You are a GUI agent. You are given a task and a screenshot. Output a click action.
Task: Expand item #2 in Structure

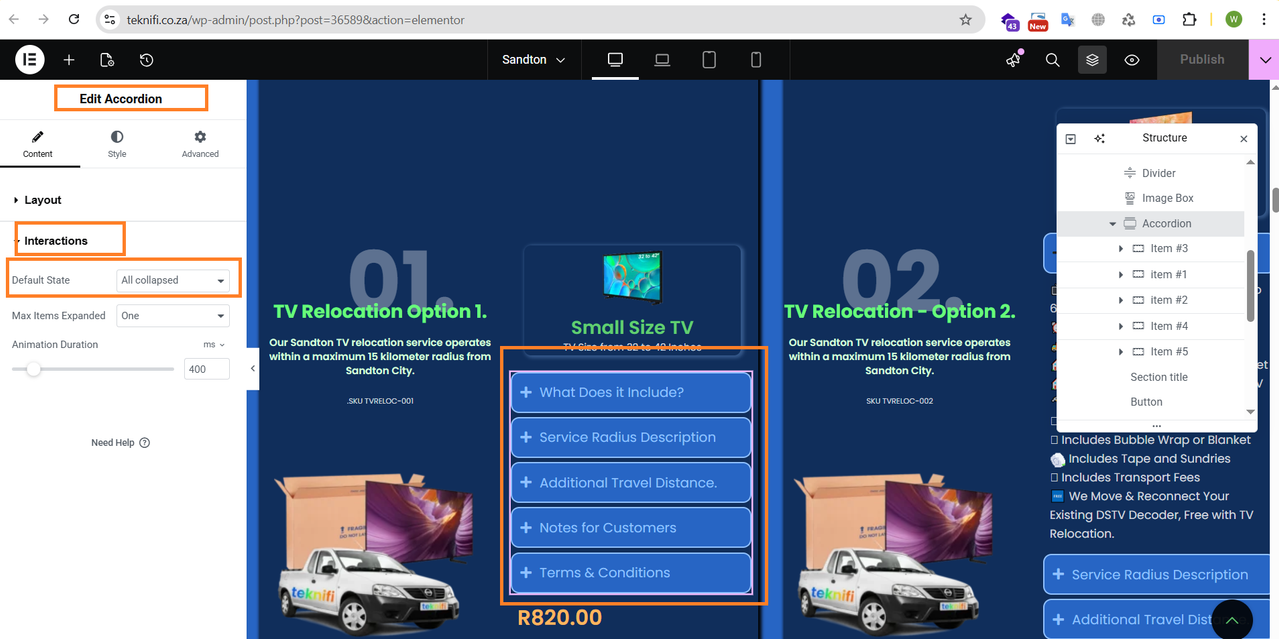point(1120,301)
